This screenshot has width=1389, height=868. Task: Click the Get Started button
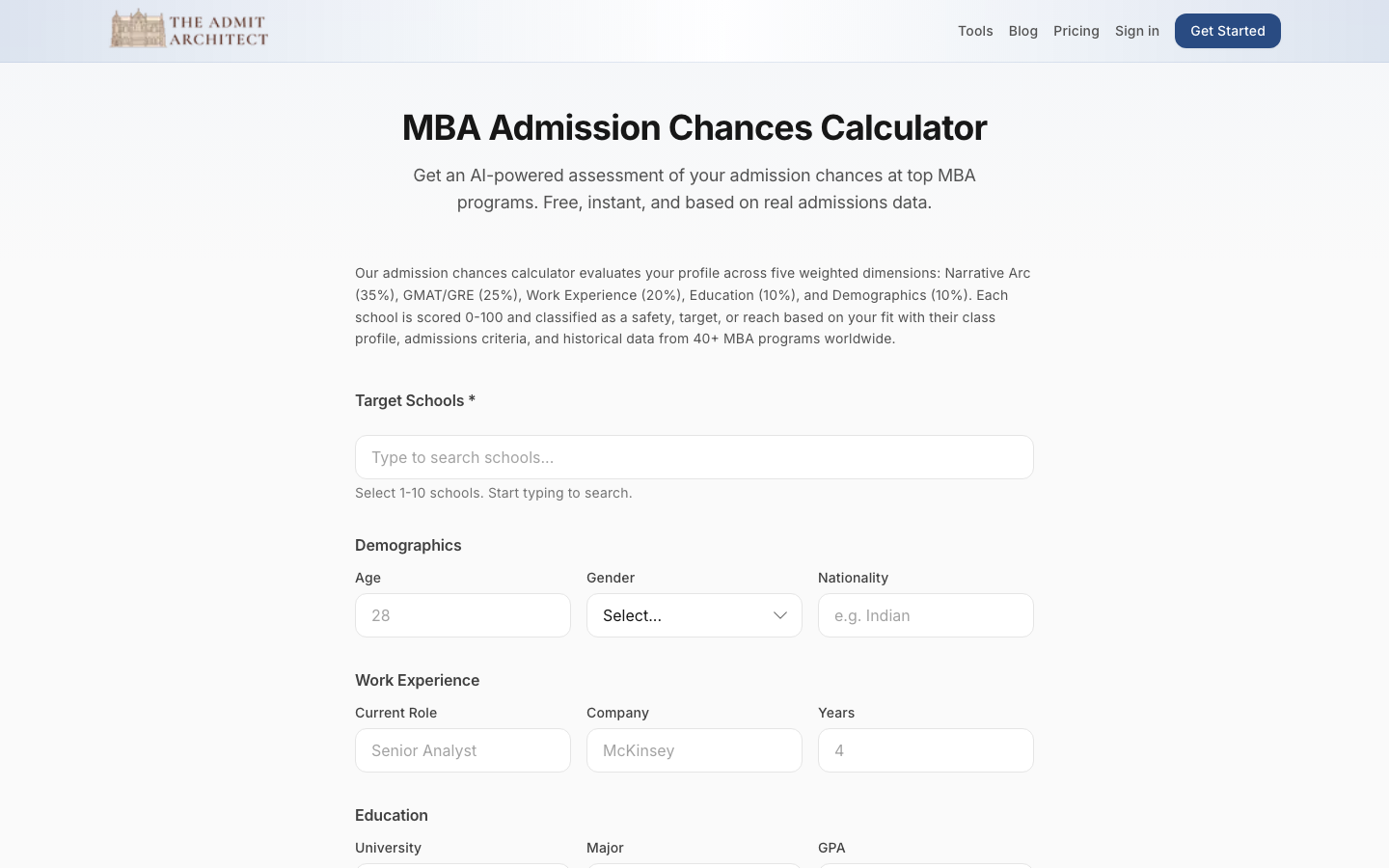[x=1227, y=31]
